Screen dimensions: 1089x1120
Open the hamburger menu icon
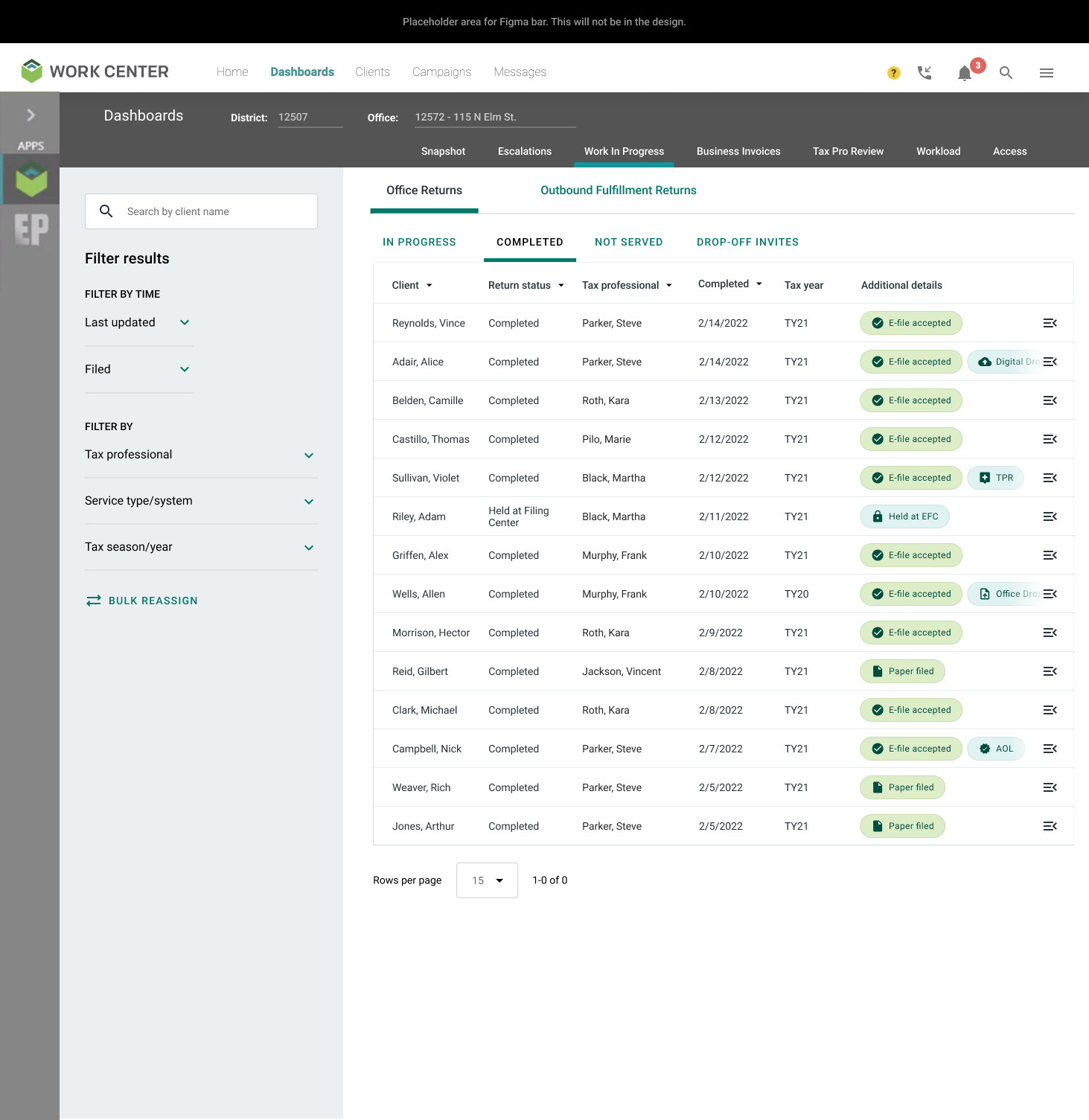[1047, 73]
